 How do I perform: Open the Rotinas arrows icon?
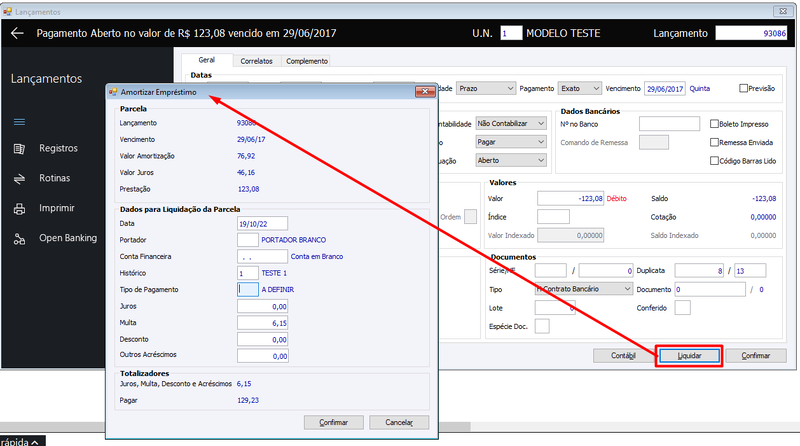19,179
